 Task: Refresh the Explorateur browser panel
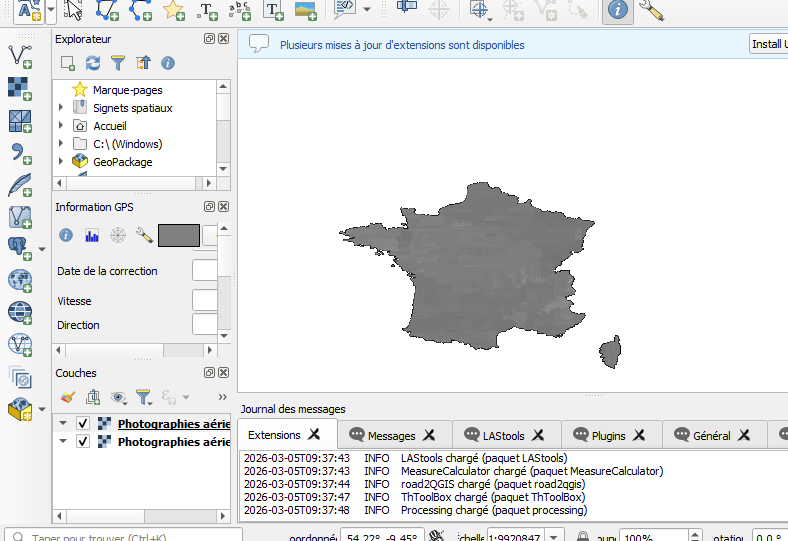pyautogui.click(x=93, y=63)
